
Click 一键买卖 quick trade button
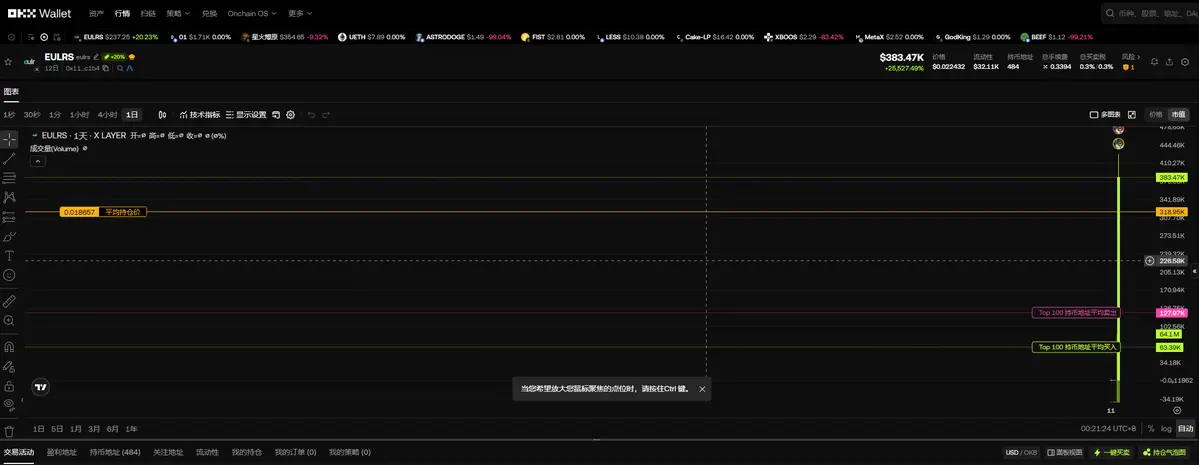[x=1112, y=453]
